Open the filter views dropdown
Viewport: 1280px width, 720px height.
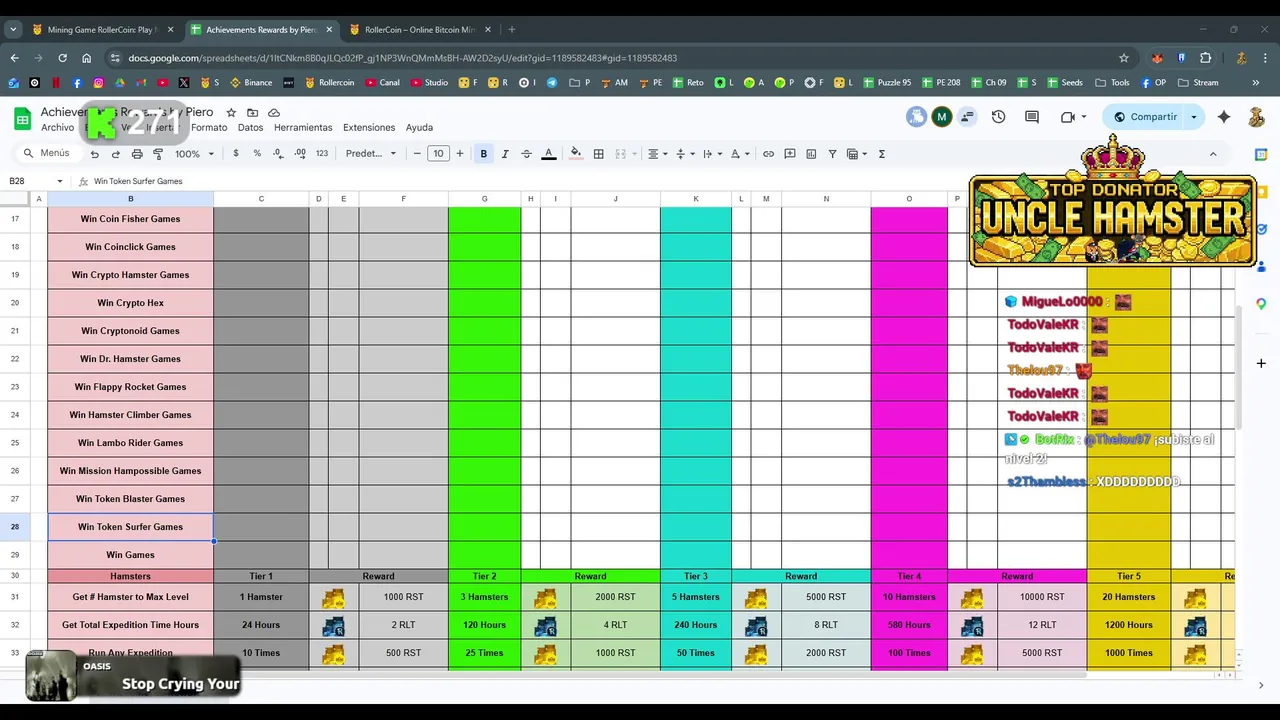857,154
